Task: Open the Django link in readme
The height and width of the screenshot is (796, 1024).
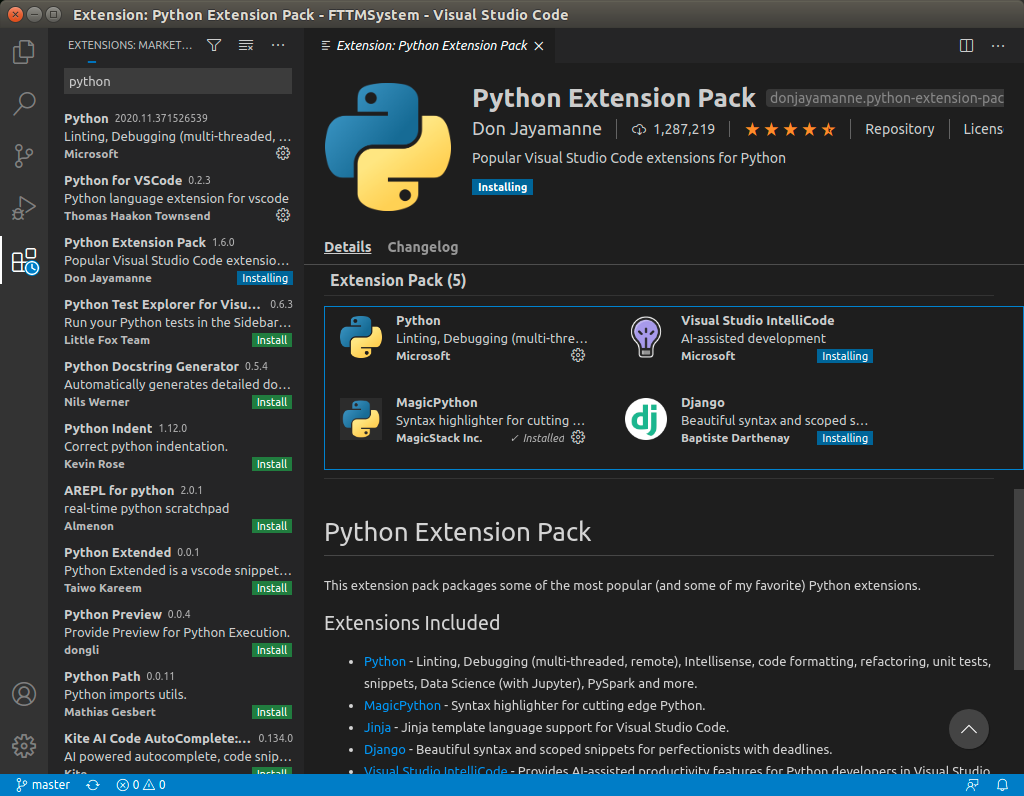Action: tap(385, 749)
